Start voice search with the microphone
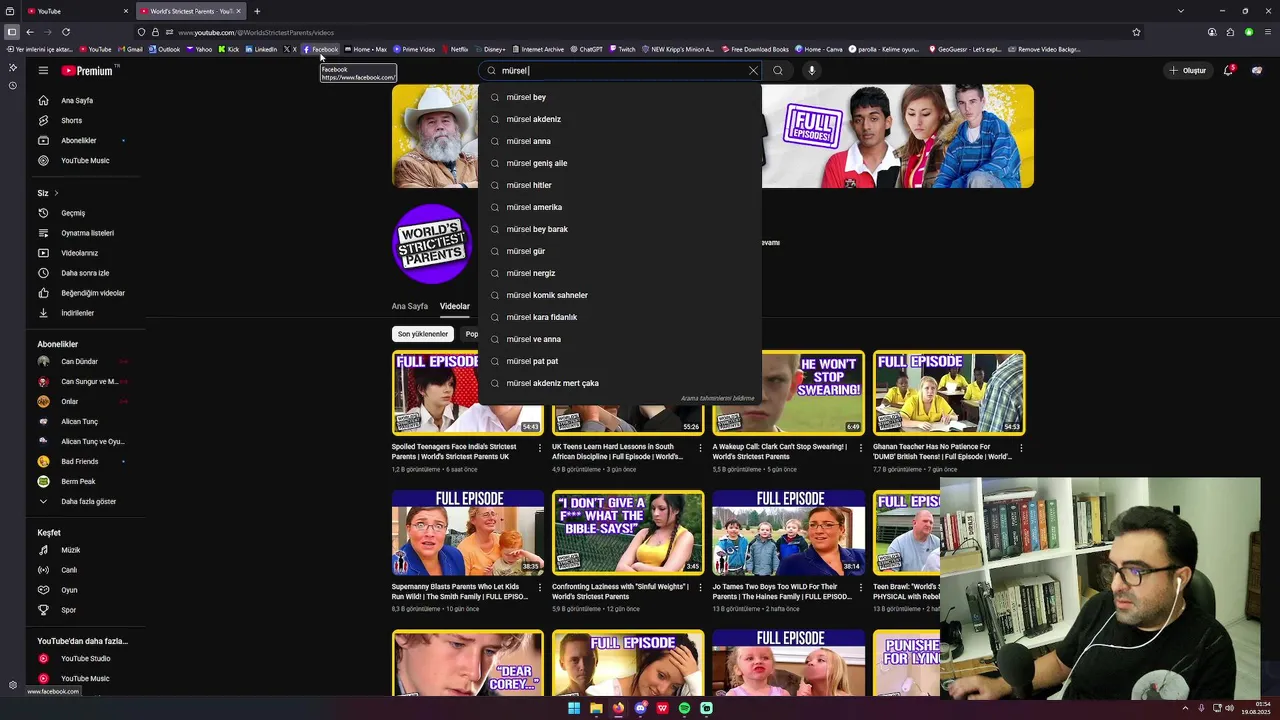The image size is (1280, 720). click(812, 70)
